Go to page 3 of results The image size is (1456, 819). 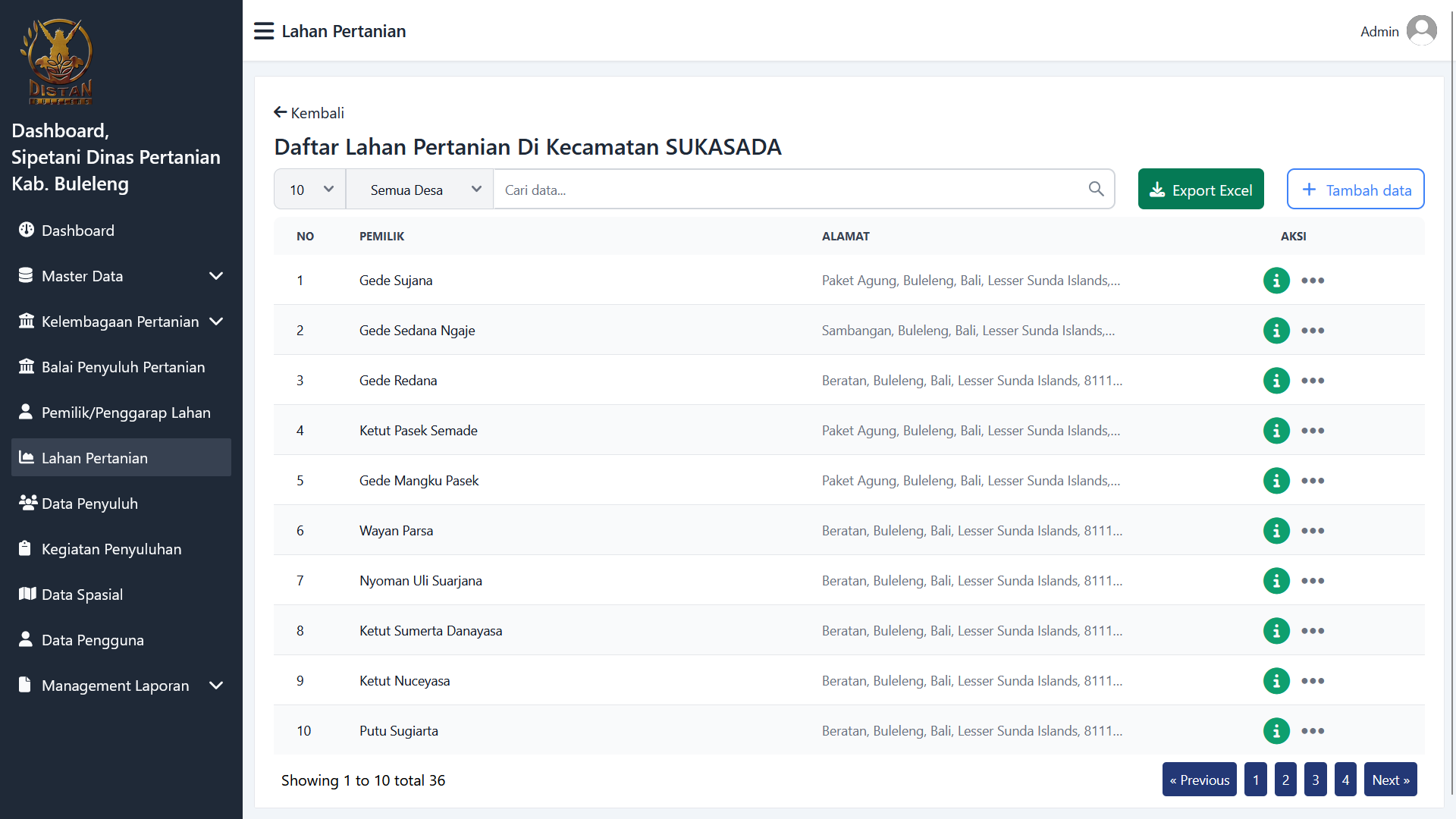(x=1315, y=779)
